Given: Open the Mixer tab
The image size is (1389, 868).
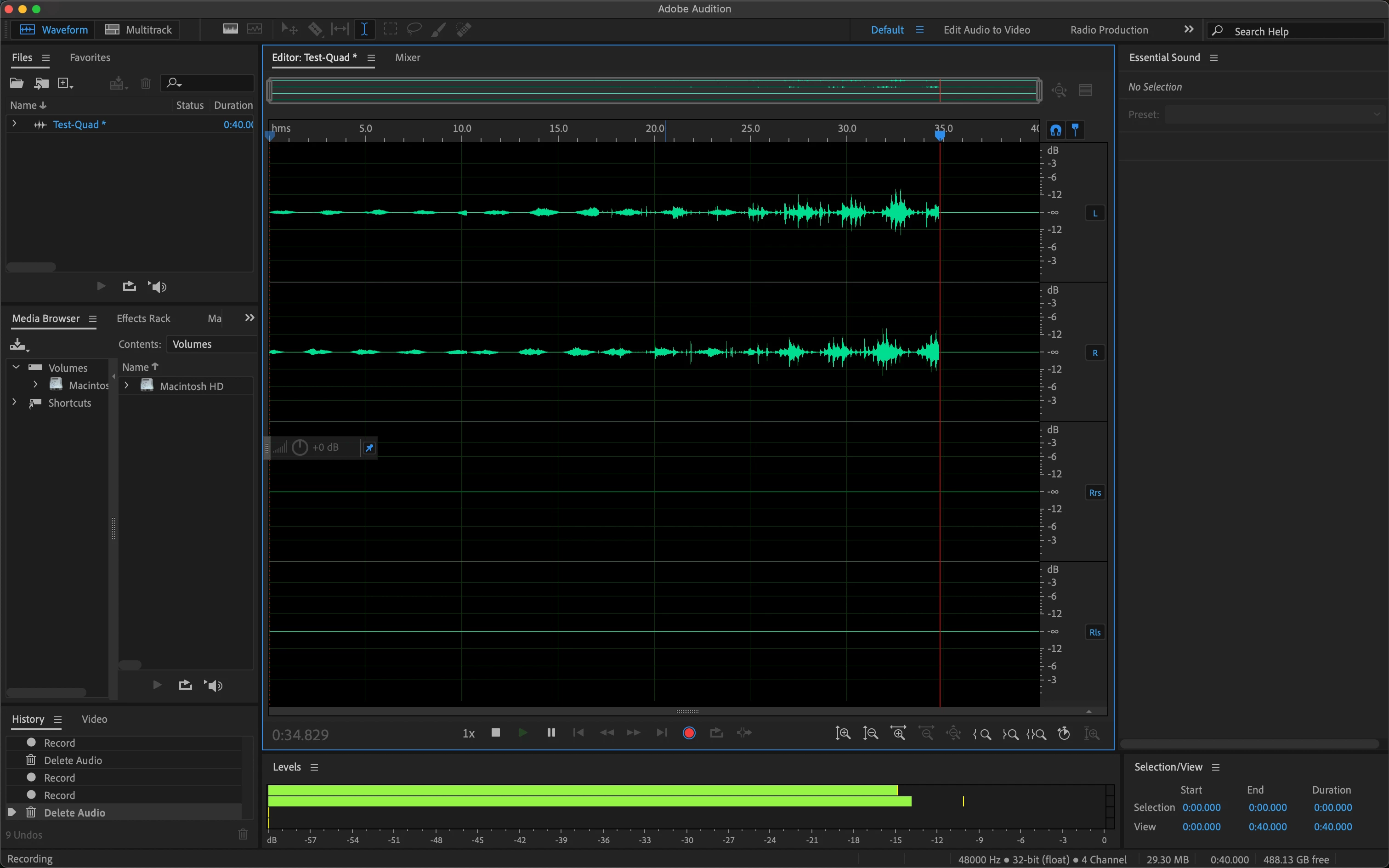Looking at the screenshot, I should point(408,57).
